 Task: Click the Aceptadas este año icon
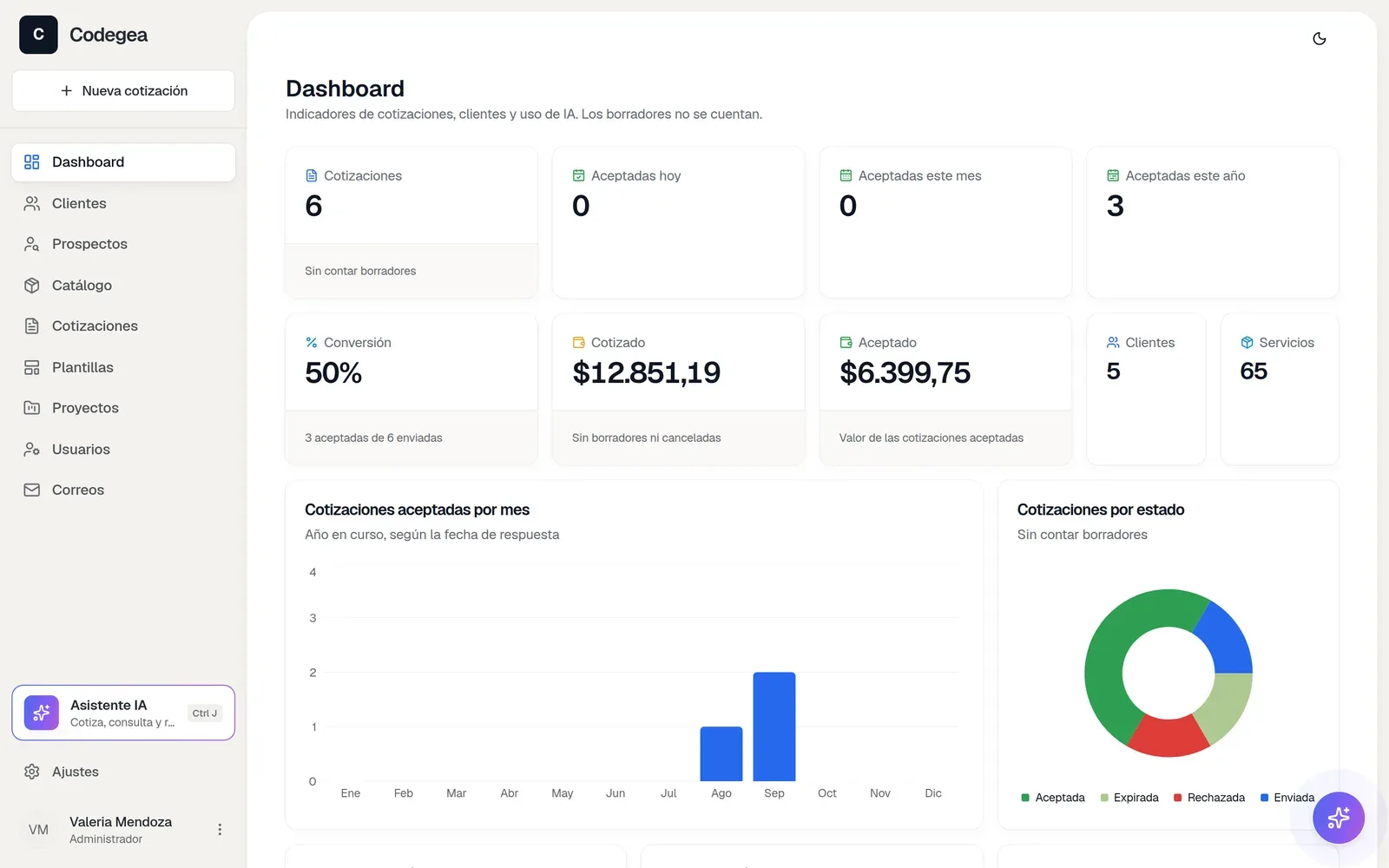click(1113, 175)
